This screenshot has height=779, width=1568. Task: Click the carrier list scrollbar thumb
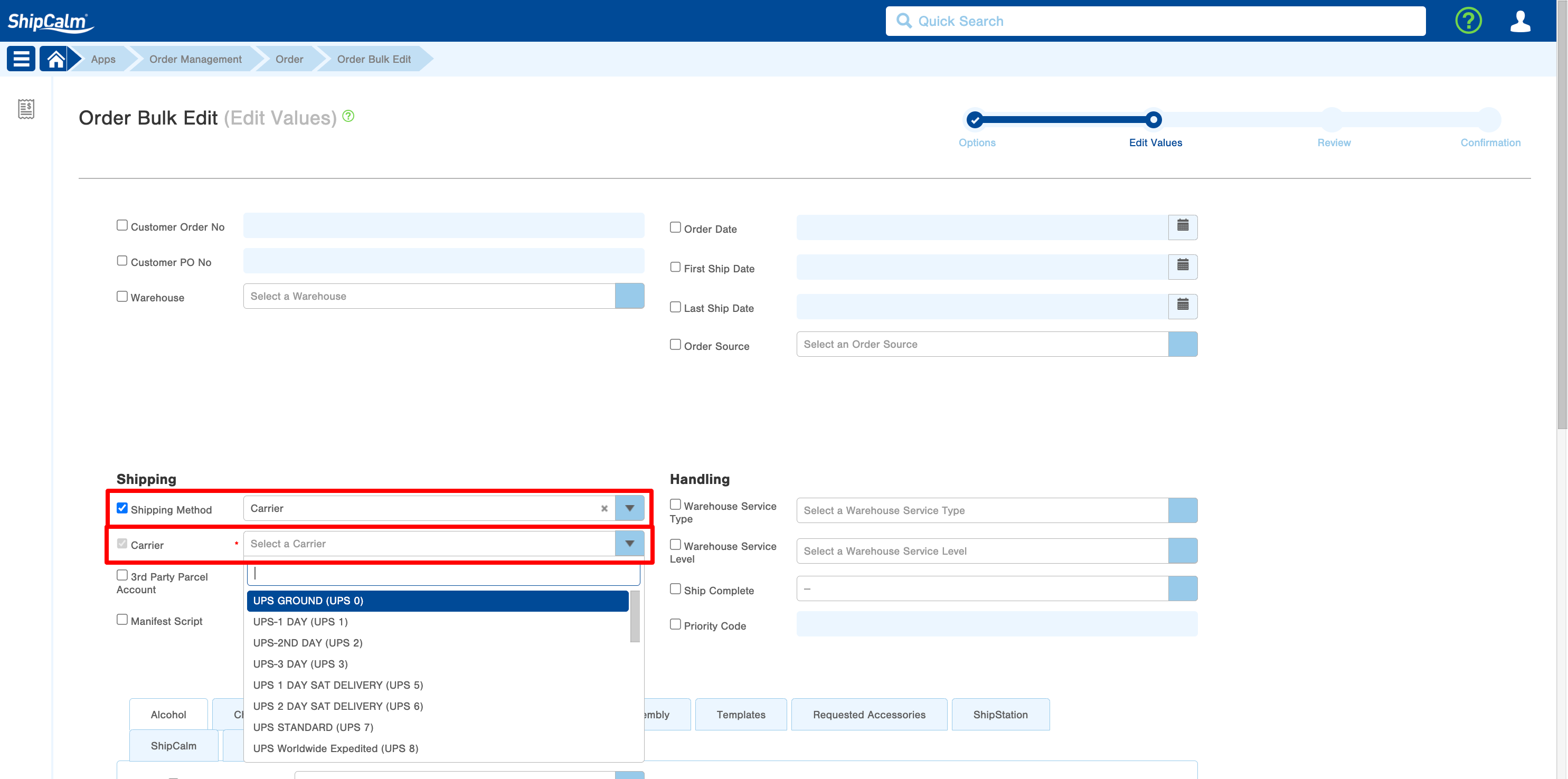click(634, 616)
